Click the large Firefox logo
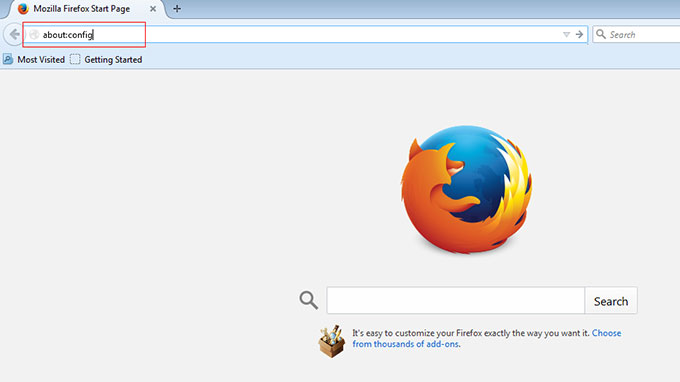 pos(466,189)
